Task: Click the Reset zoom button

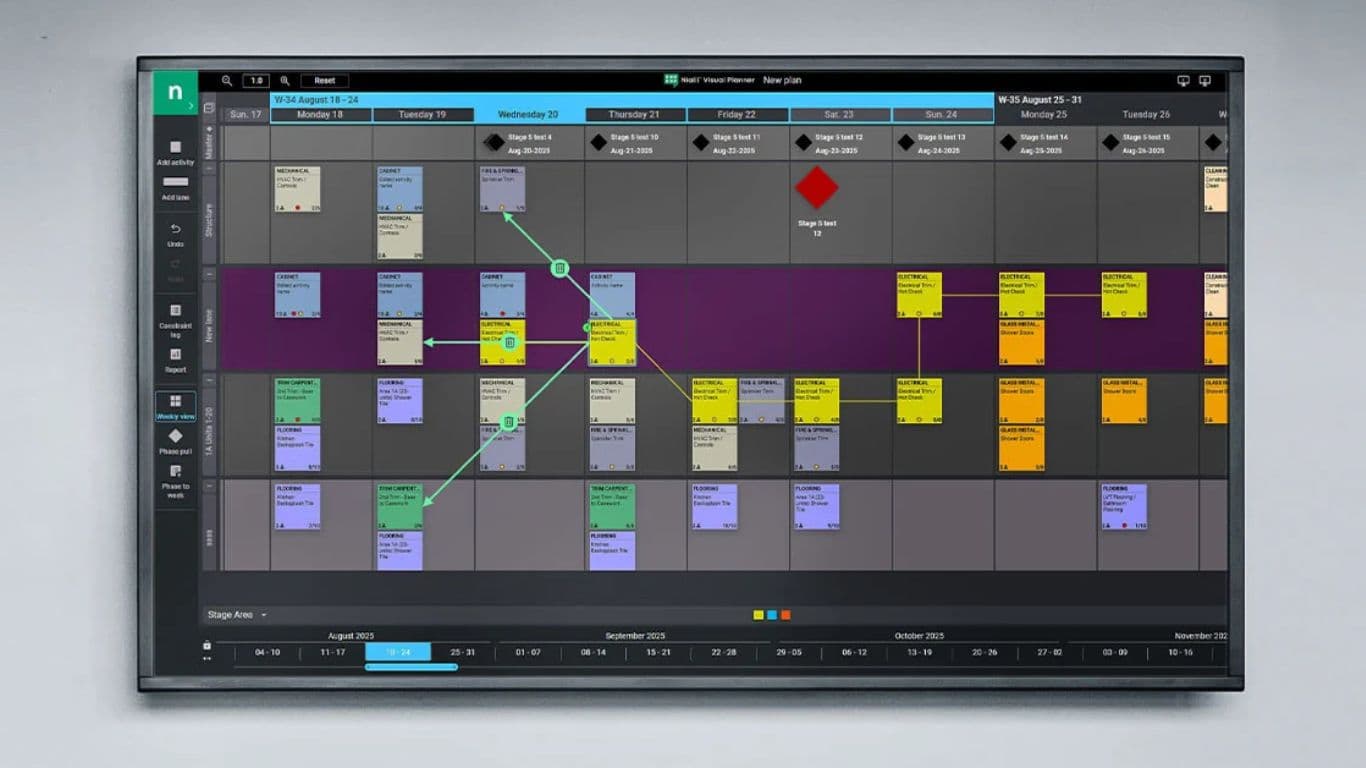Action: pos(325,81)
